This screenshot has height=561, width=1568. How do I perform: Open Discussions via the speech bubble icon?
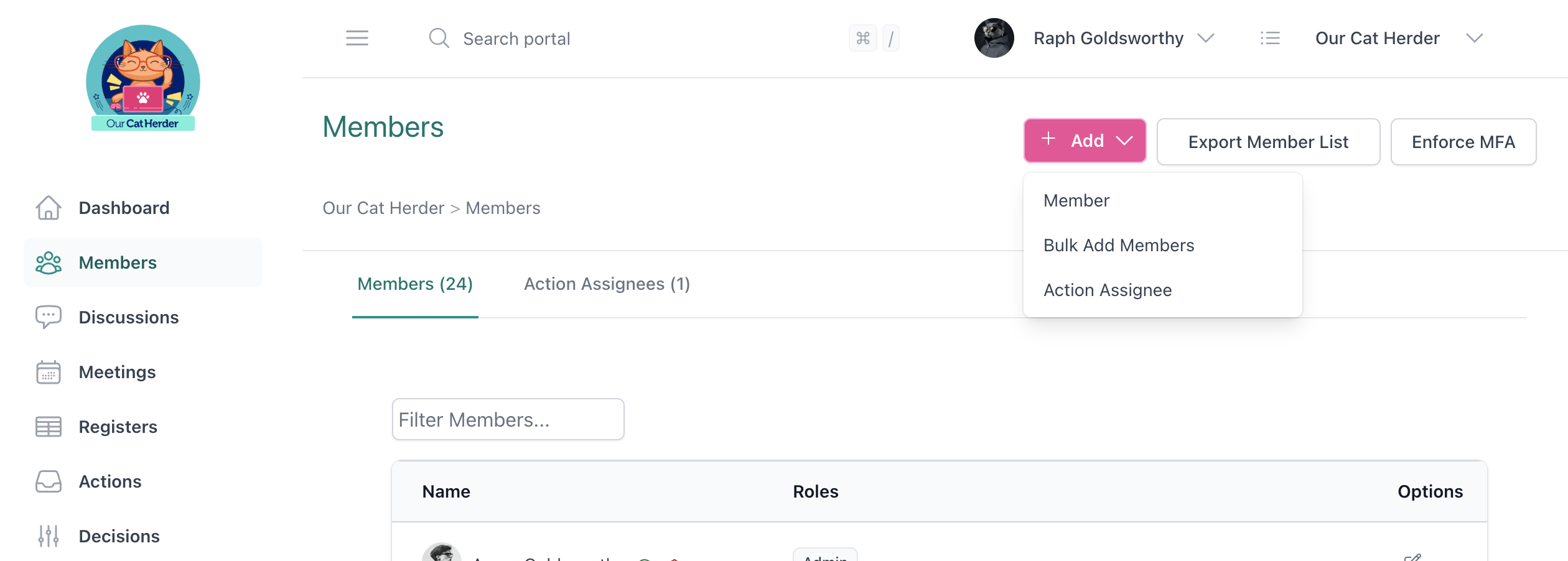(x=49, y=317)
